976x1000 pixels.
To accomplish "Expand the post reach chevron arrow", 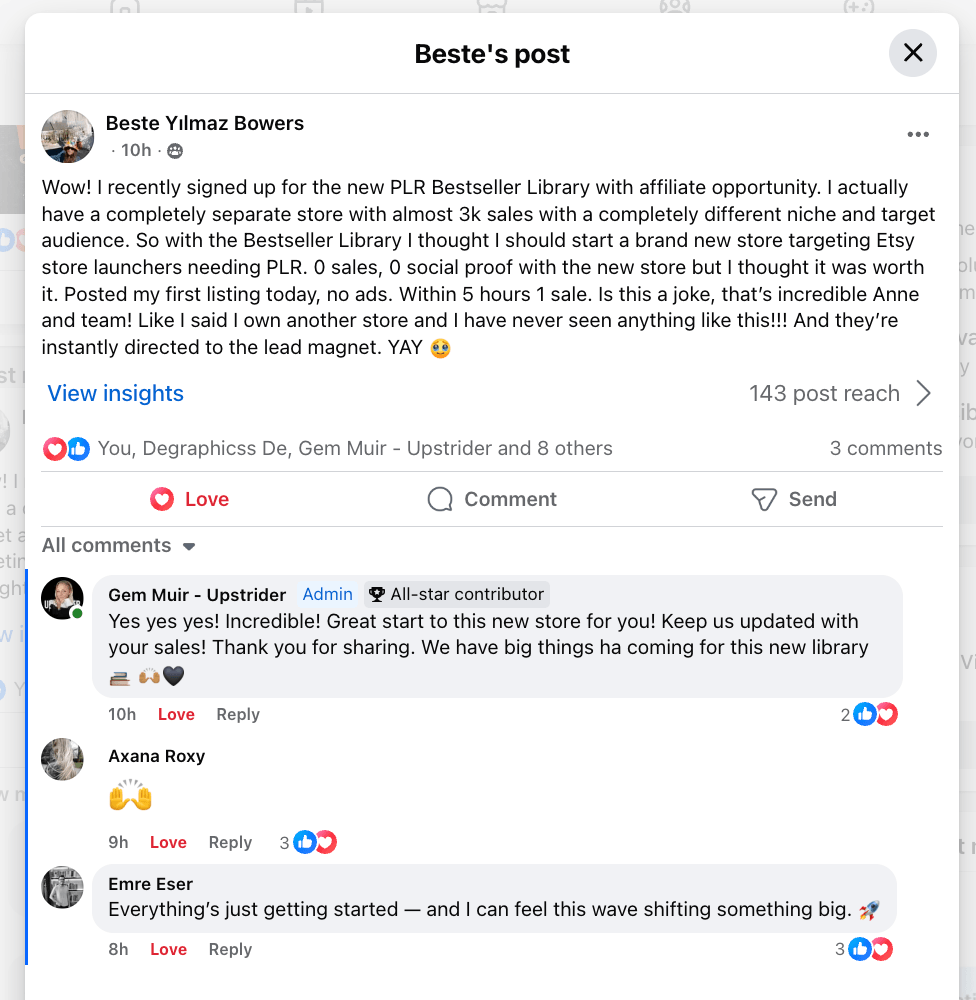I will (924, 393).
